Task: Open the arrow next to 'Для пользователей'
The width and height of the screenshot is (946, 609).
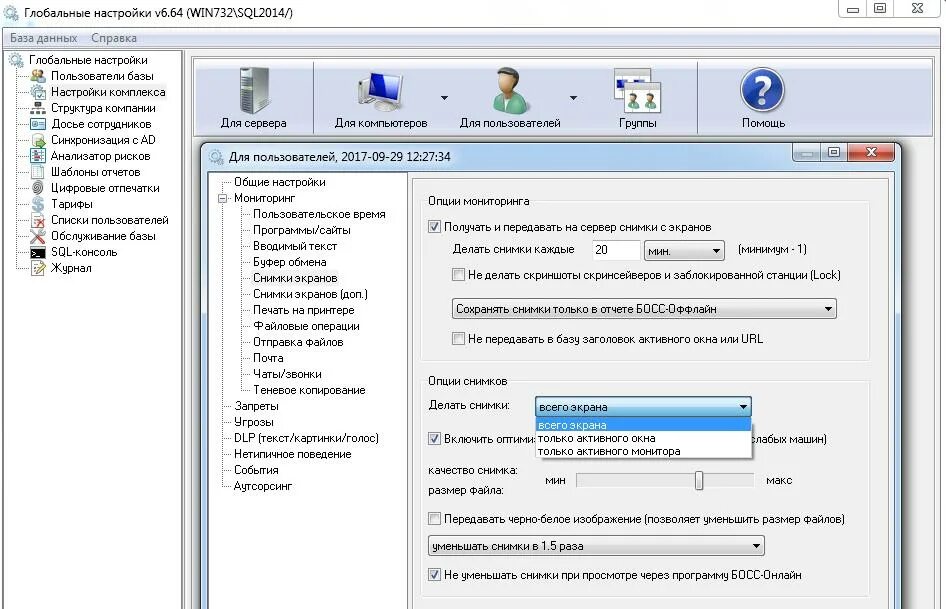Action: point(573,98)
